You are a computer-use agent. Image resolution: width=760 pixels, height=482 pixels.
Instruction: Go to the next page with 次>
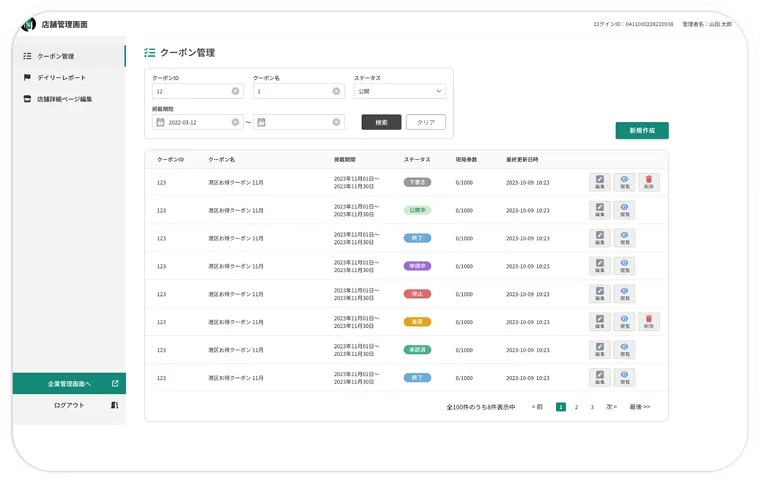pyautogui.click(x=611, y=407)
